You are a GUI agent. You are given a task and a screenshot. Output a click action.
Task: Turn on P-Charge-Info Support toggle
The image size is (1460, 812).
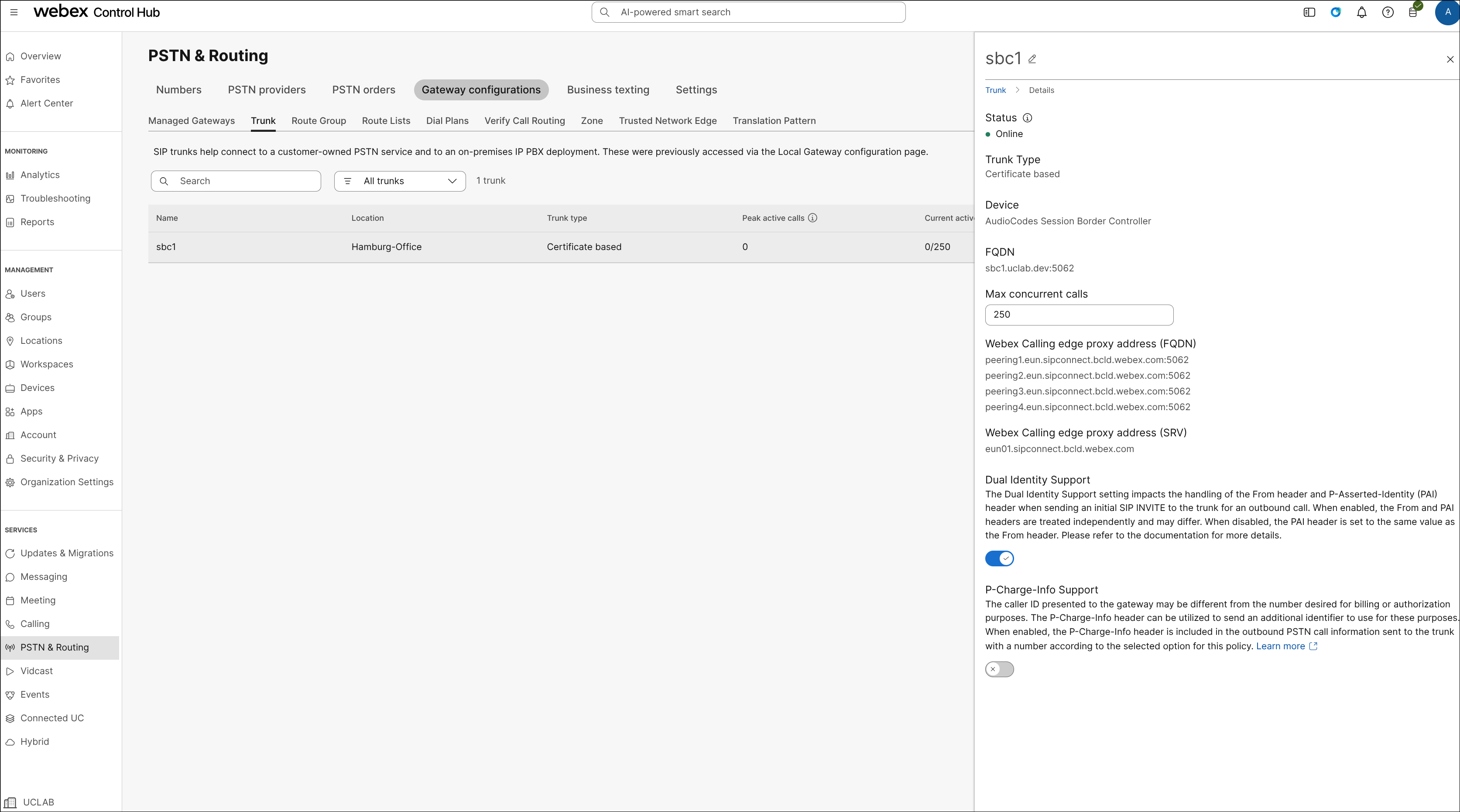999,669
